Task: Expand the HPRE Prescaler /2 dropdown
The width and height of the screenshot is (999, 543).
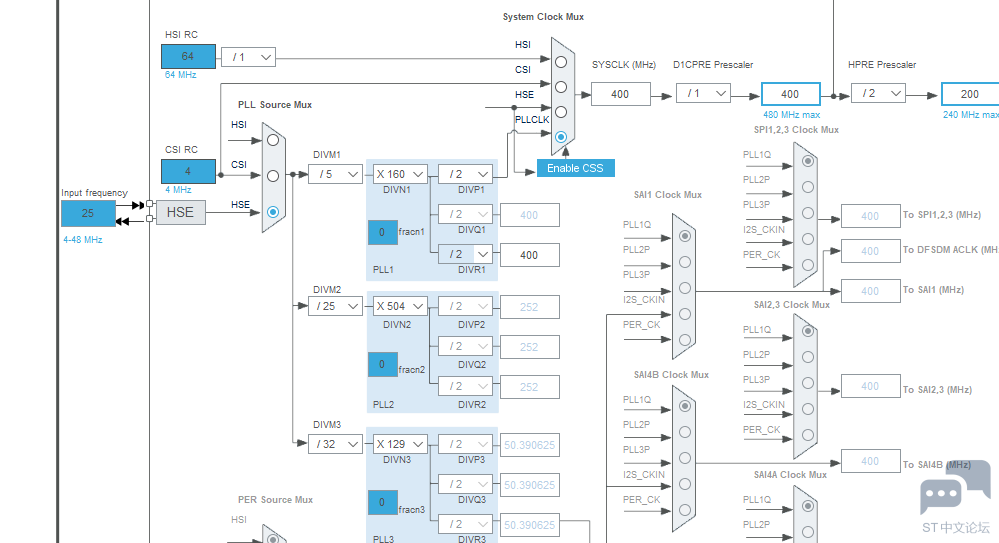Action: coord(878,93)
